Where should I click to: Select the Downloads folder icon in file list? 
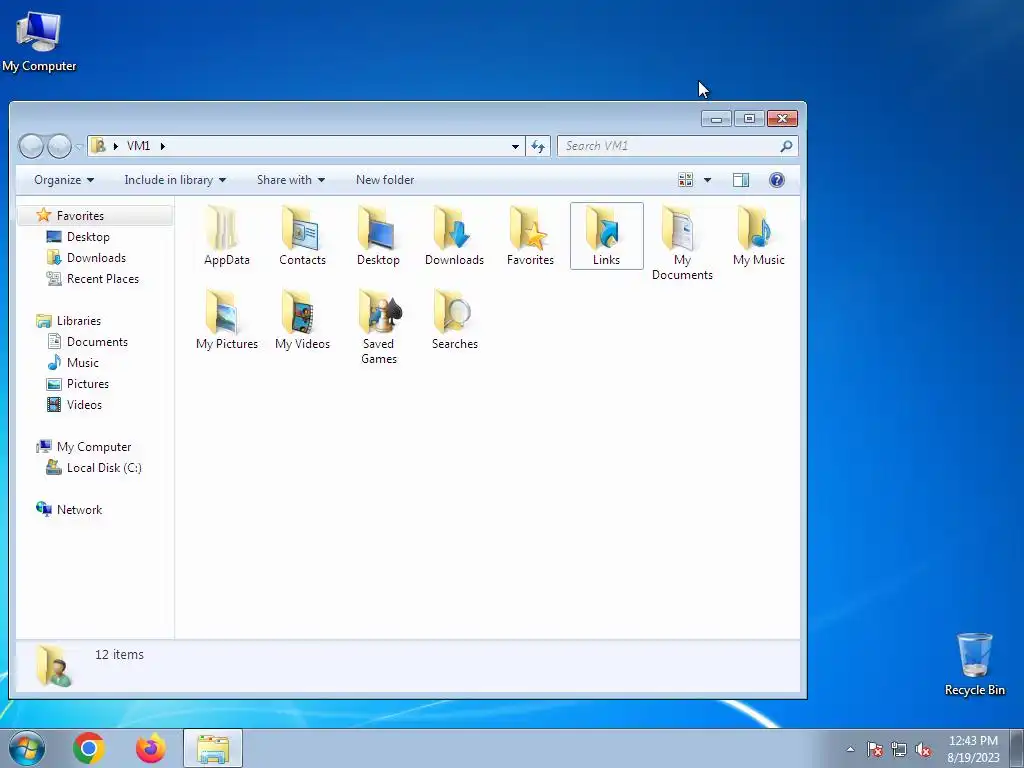pyautogui.click(x=455, y=236)
